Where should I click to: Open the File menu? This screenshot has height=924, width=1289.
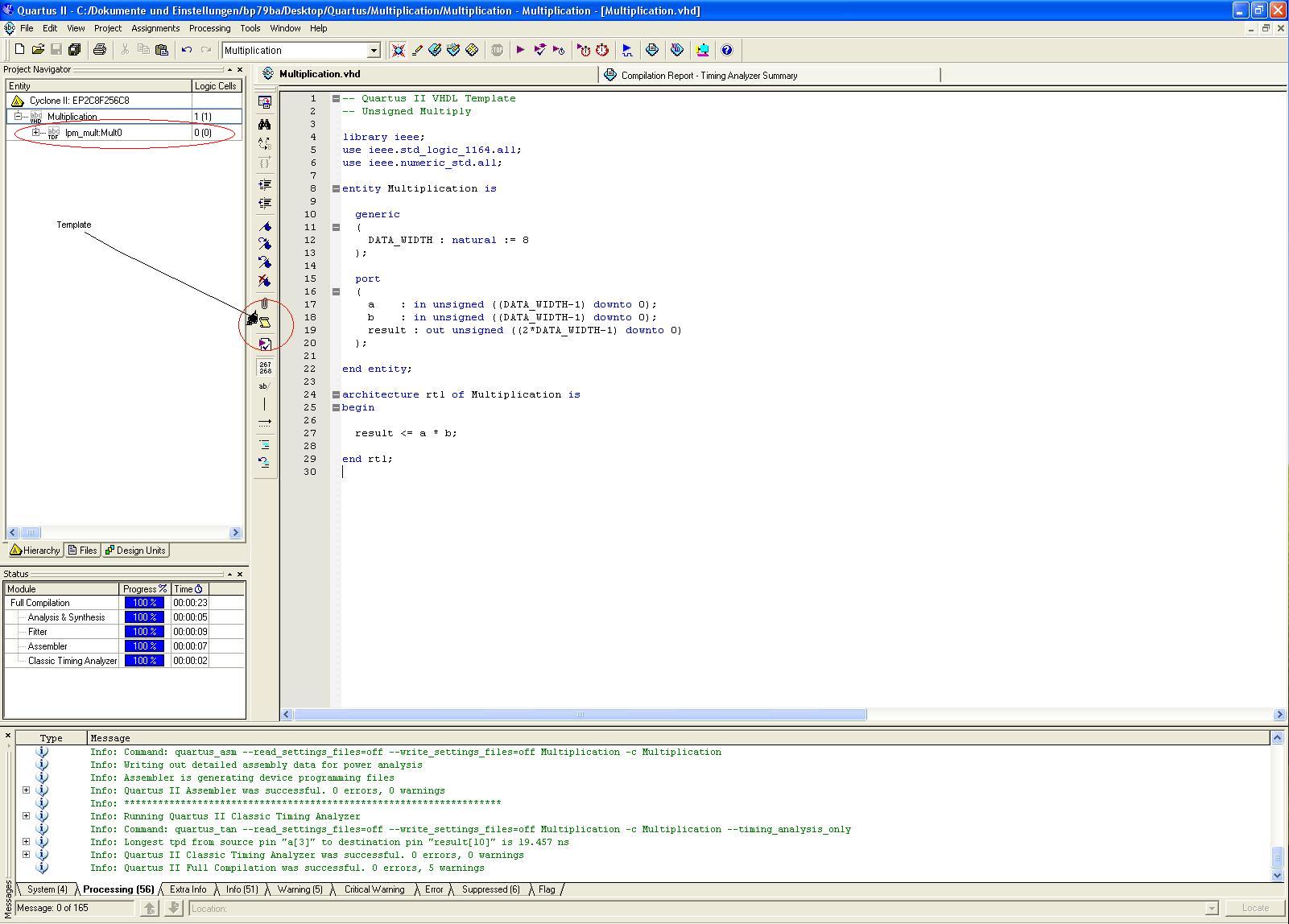[27, 28]
